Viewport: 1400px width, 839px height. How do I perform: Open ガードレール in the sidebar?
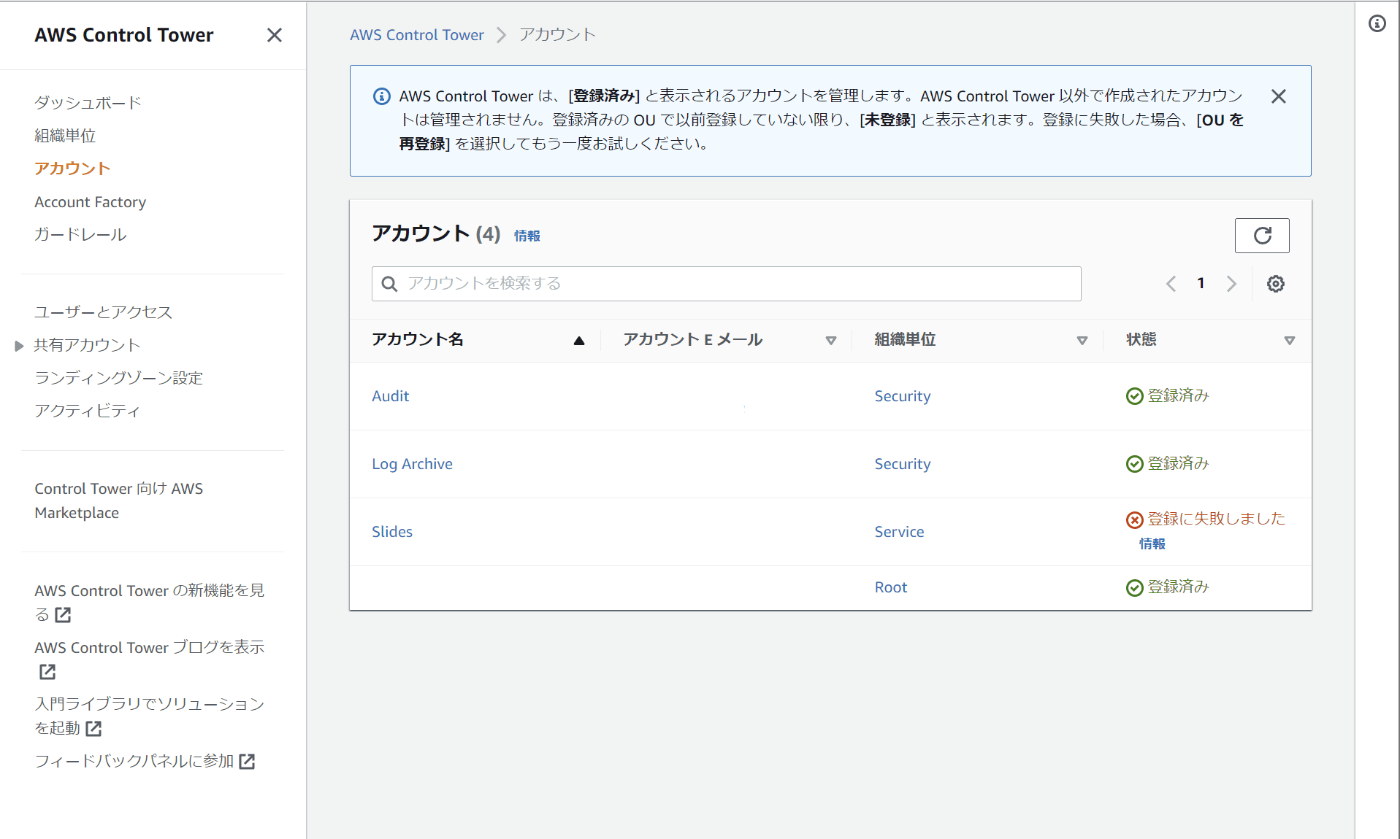[80, 235]
